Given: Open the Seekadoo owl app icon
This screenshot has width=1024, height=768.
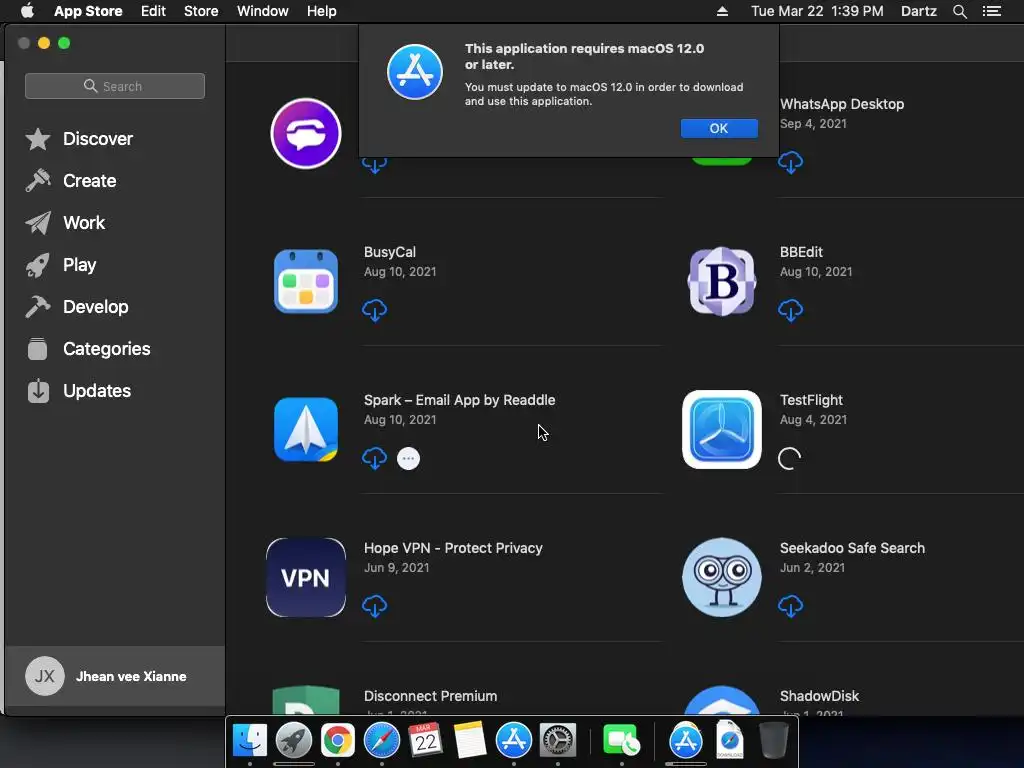Looking at the screenshot, I should coord(722,577).
